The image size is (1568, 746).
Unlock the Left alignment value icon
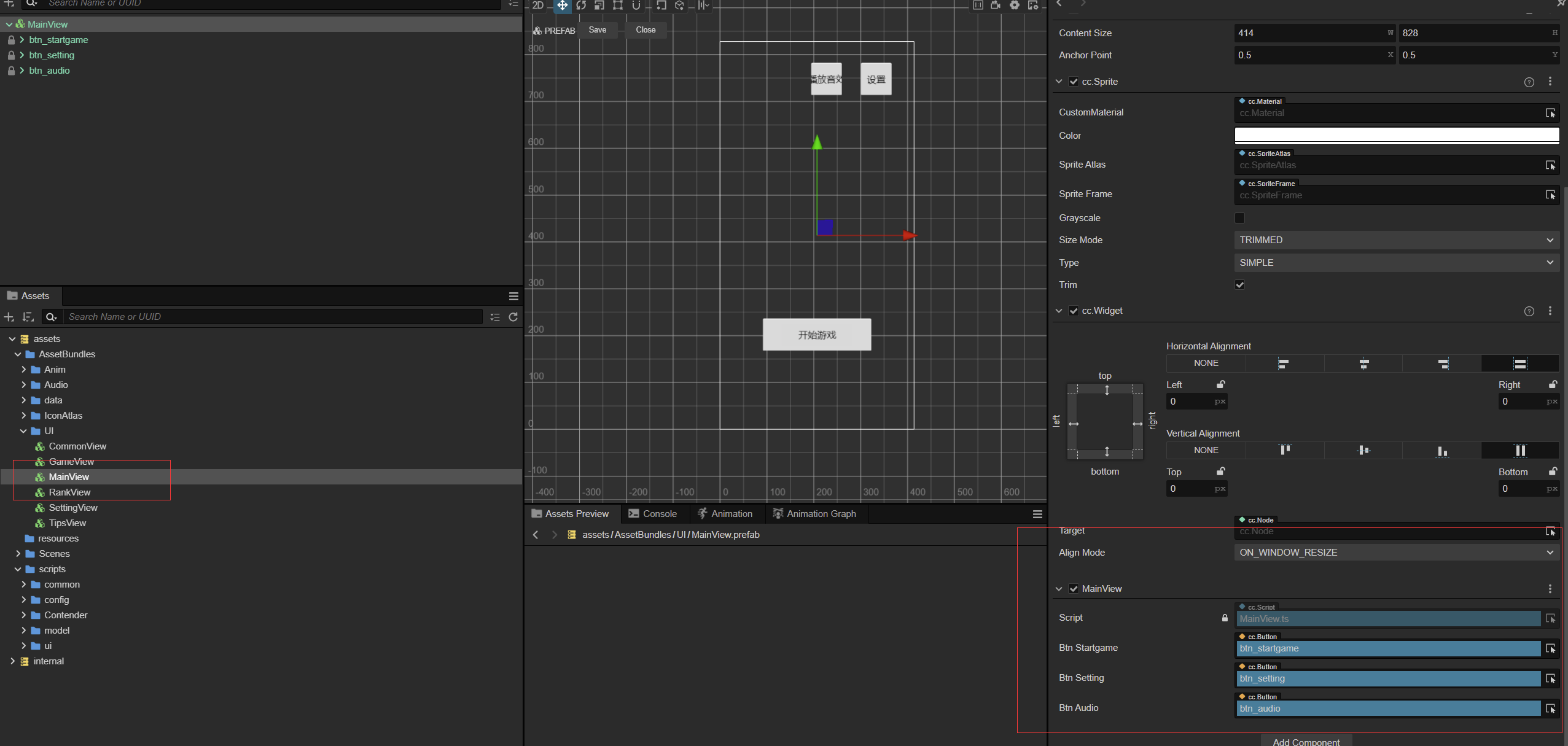pyautogui.click(x=1221, y=384)
